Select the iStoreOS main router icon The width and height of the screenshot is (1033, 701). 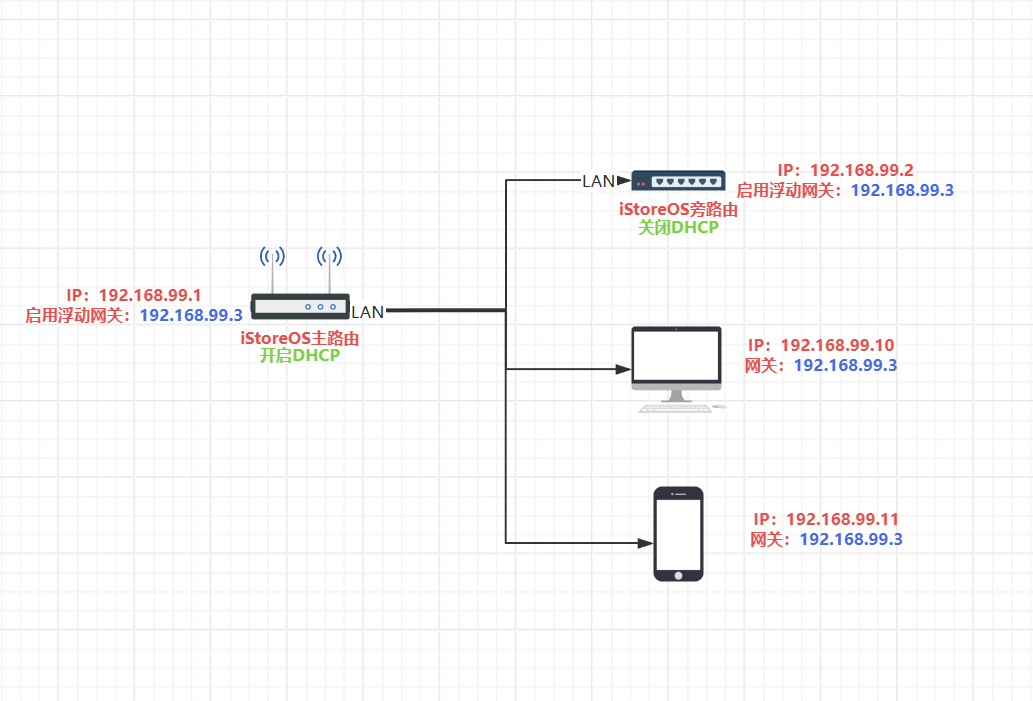[x=300, y=306]
